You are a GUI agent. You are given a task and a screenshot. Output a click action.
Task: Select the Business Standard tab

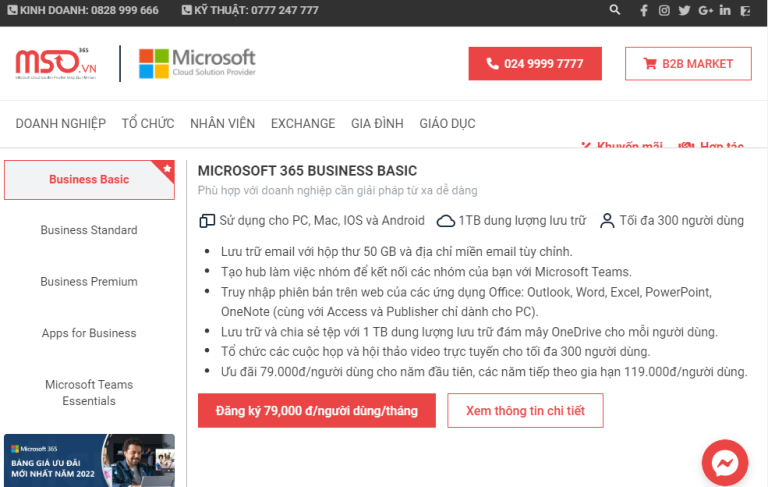click(x=89, y=230)
